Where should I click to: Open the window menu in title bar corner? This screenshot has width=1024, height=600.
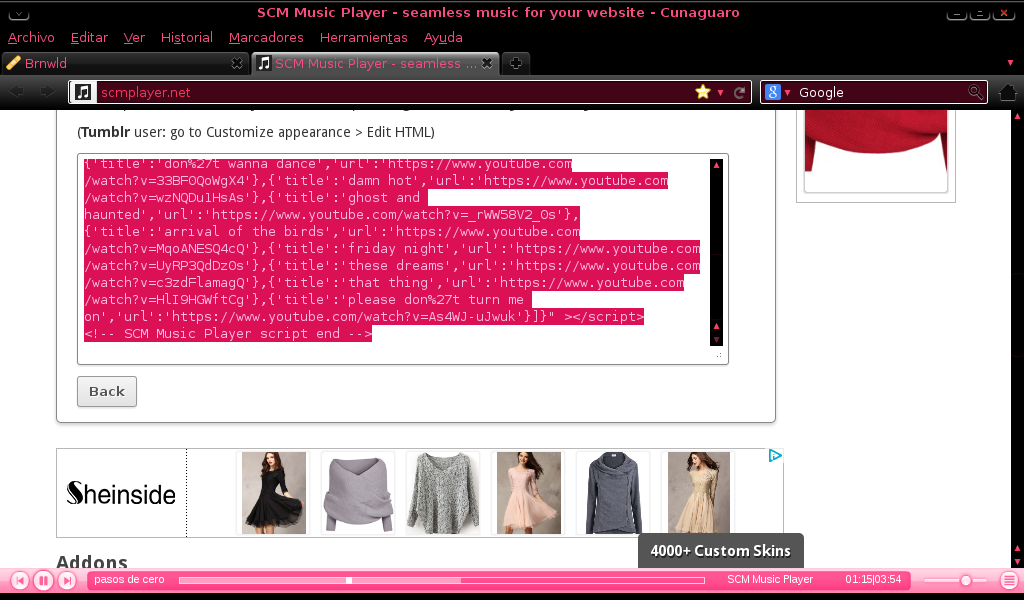pyautogui.click(x=18, y=12)
